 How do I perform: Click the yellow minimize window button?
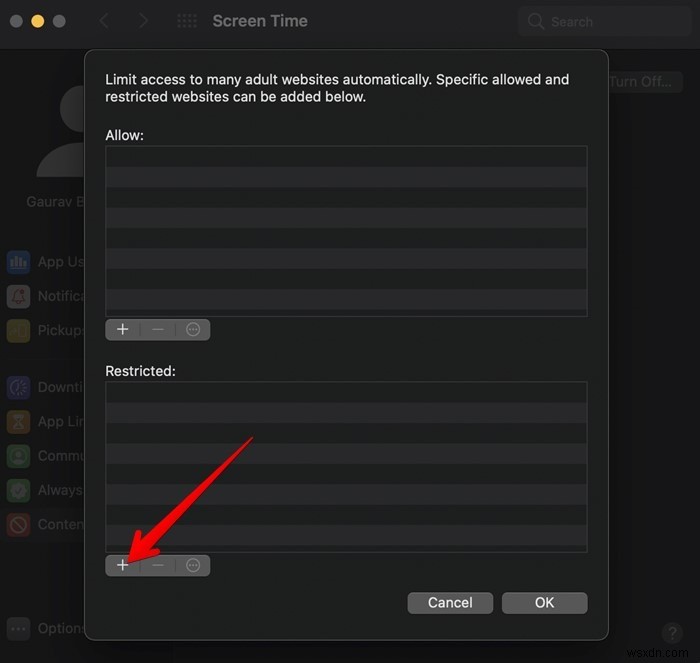click(x=38, y=21)
